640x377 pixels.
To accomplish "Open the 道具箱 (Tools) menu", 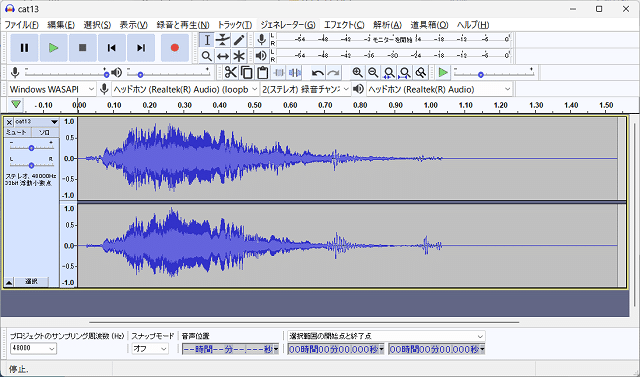I will pyautogui.click(x=429, y=24).
